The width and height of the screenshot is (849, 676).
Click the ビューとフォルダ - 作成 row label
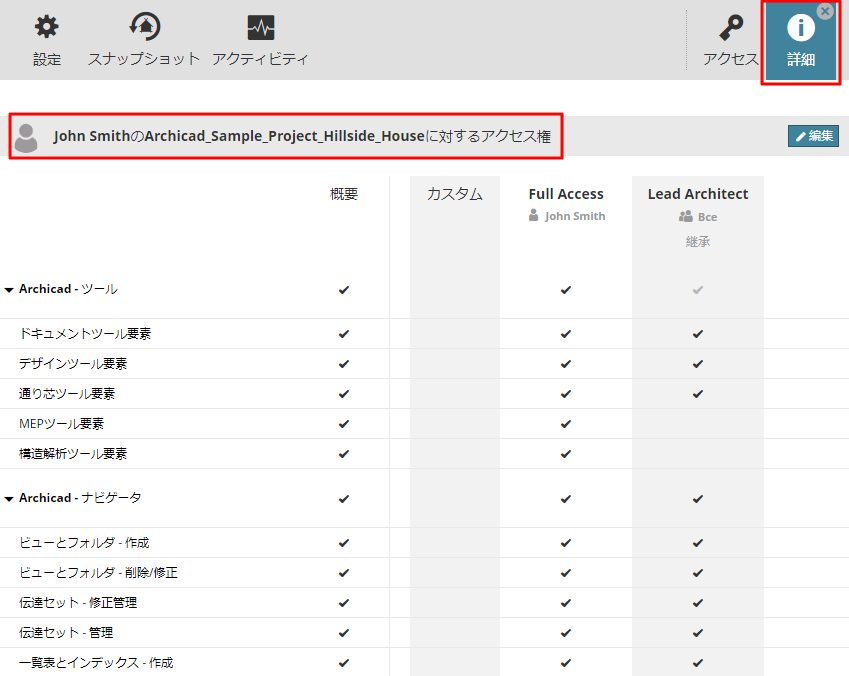[x=84, y=543]
